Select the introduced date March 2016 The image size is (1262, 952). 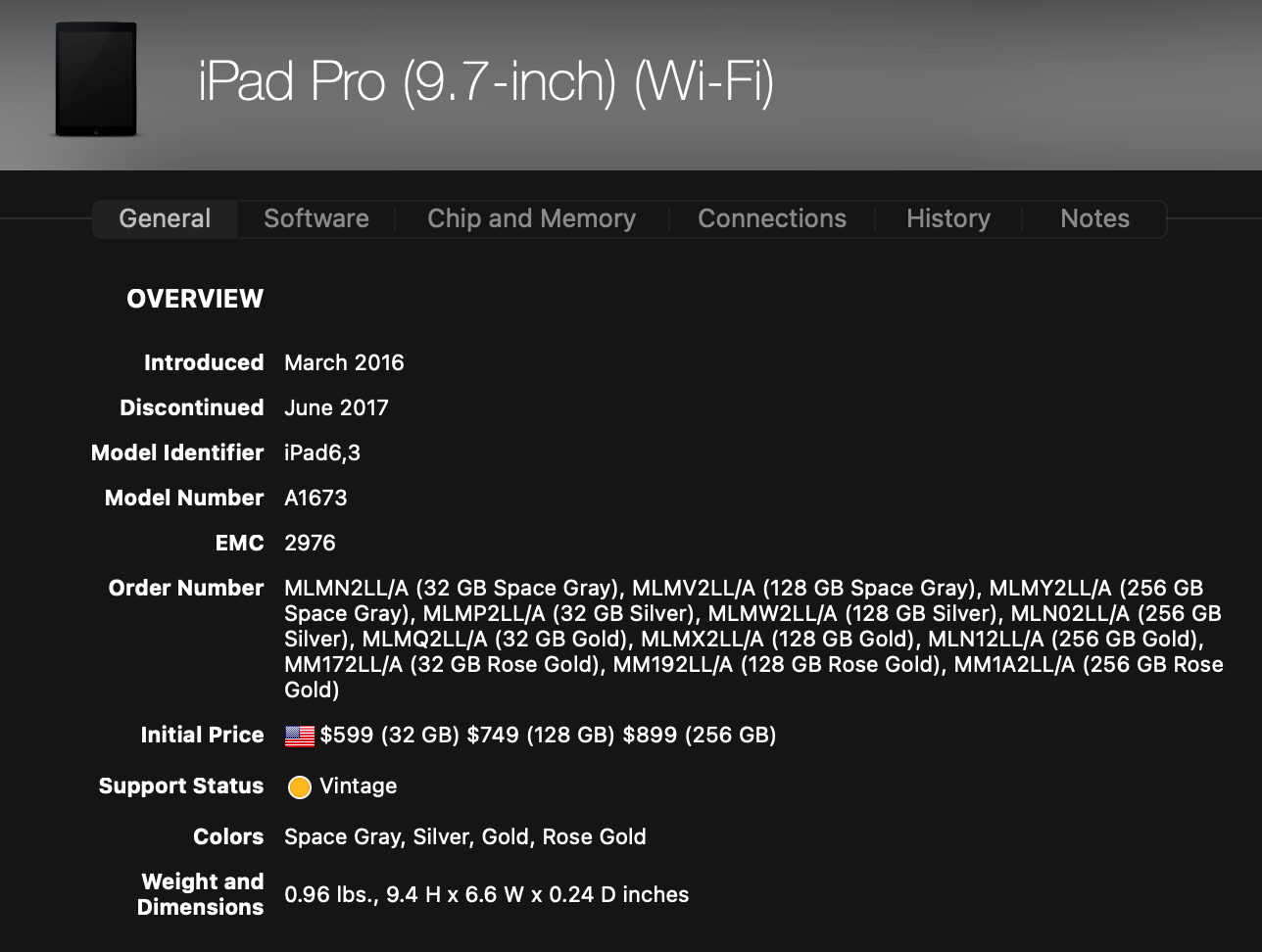pyautogui.click(x=344, y=362)
